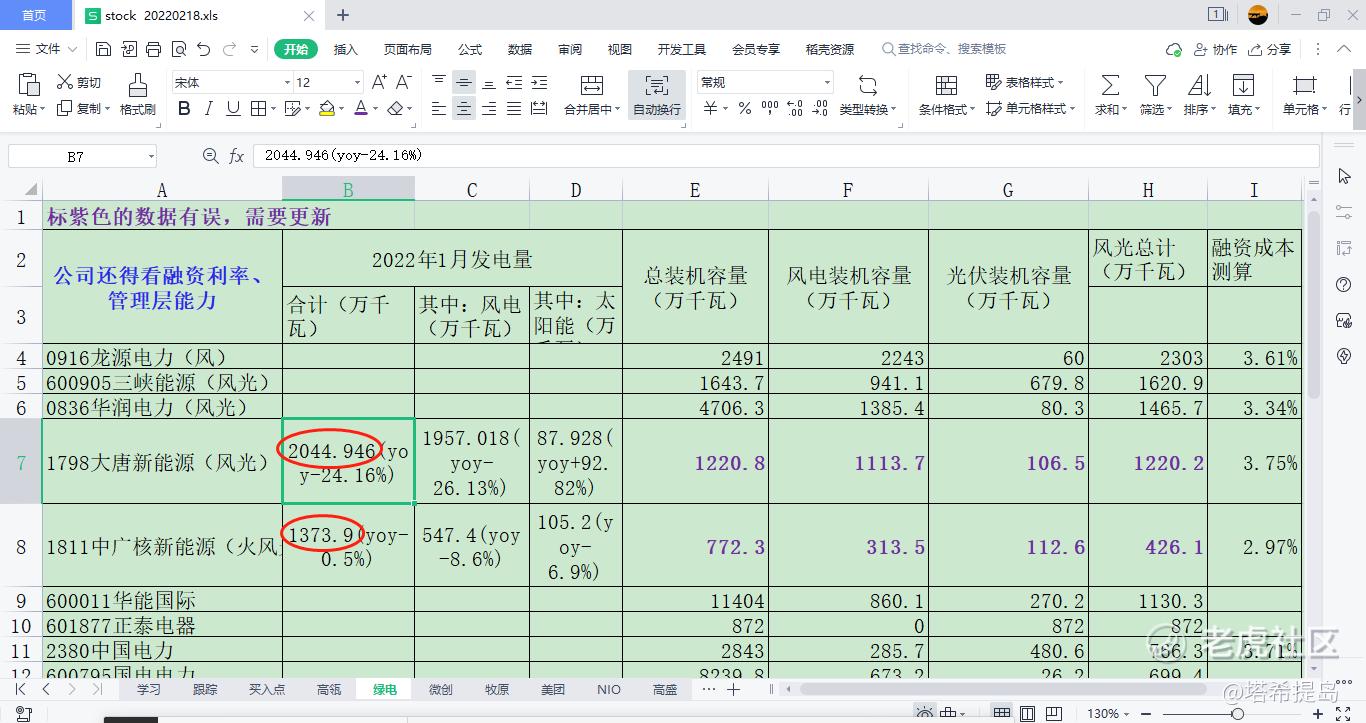
Task: Select the 牧原 sheet tab
Action: tap(496, 689)
